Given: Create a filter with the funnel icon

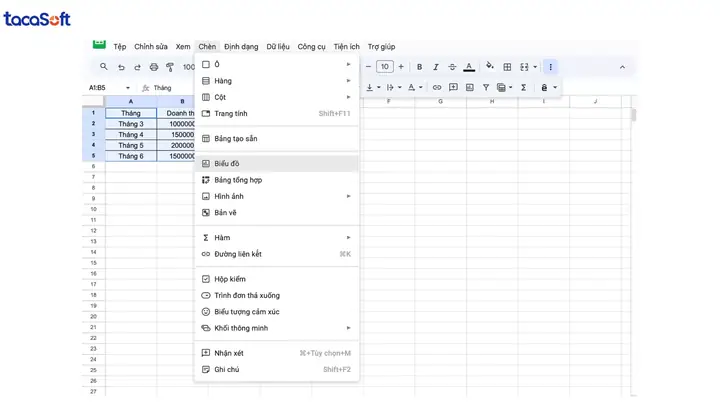Looking at the screenshot, I should pos(486,87).
